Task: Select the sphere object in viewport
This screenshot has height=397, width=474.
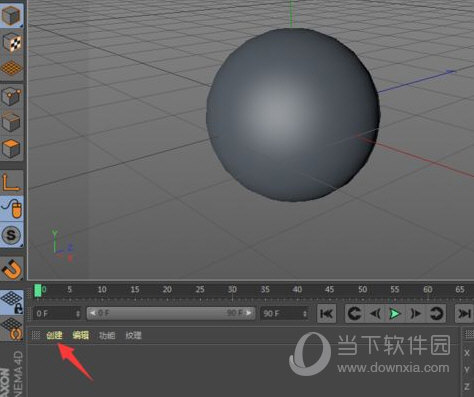Action: click(x=293, y=114)
